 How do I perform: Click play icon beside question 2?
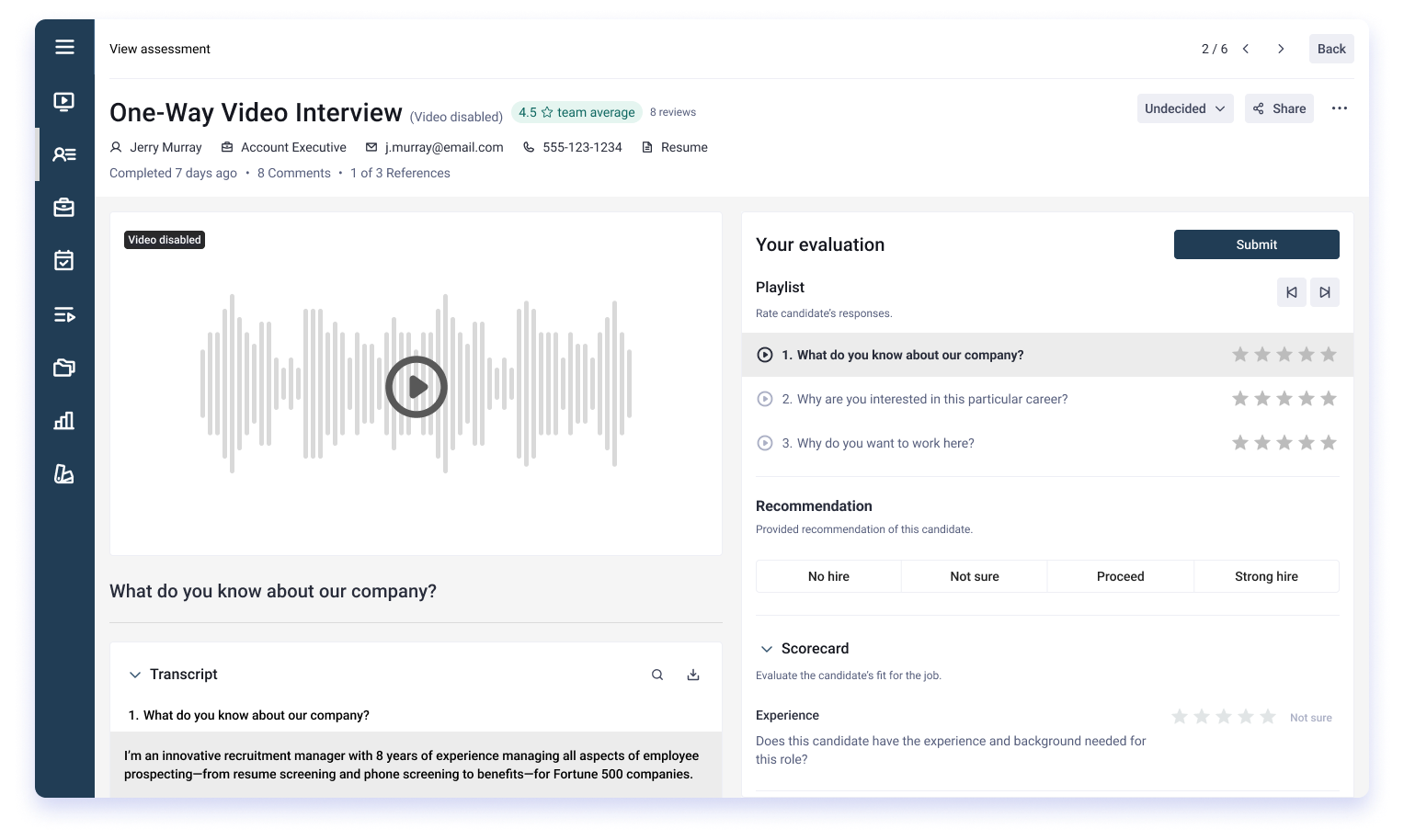(765, 399)
